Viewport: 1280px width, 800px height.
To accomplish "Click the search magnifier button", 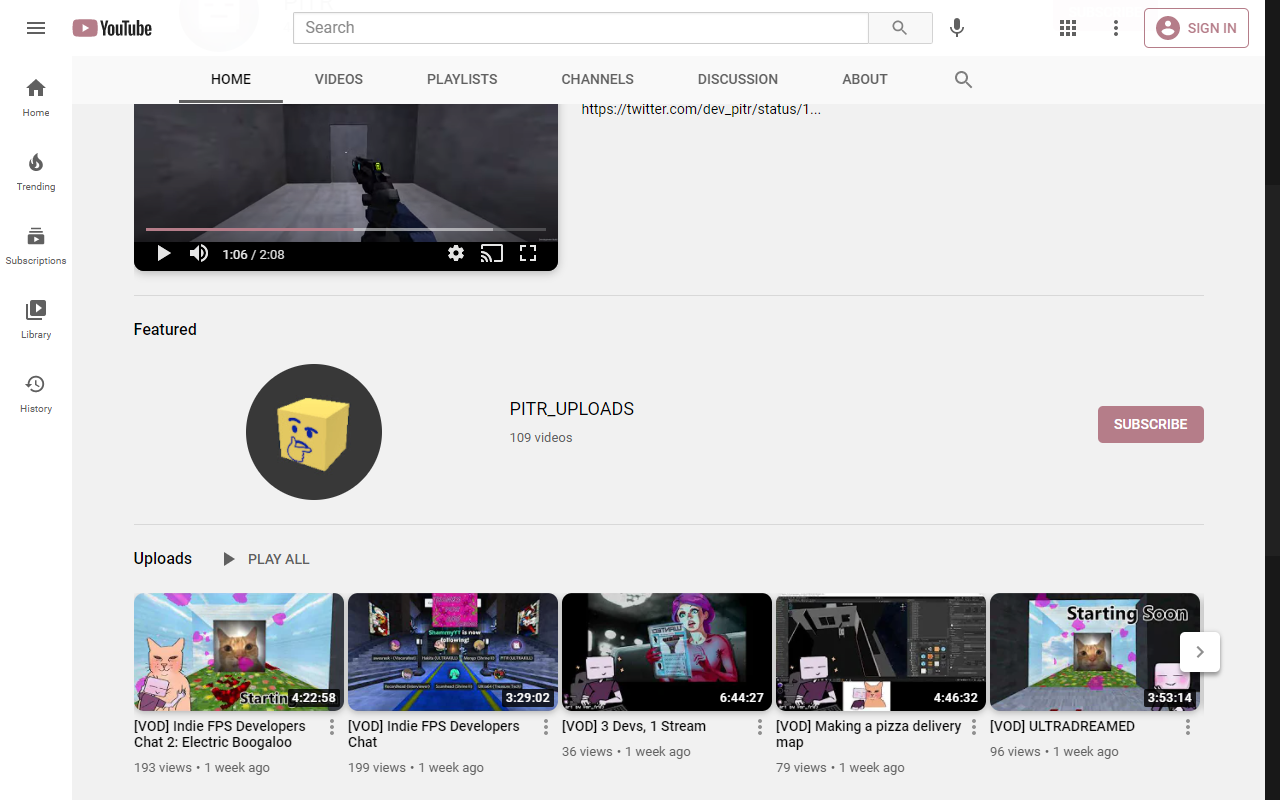I will point(900,28).
